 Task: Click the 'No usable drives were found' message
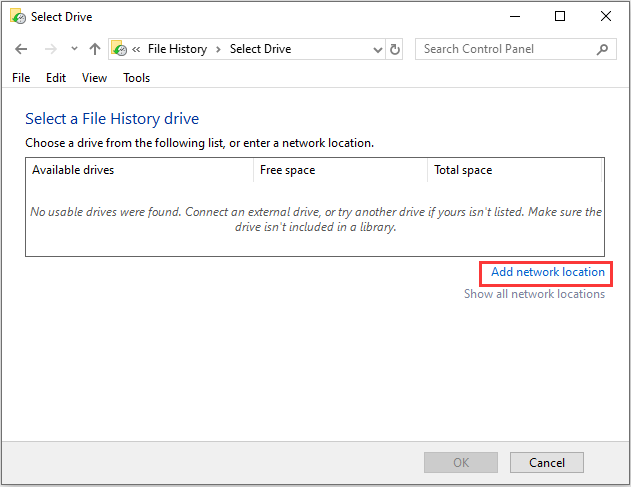[x=316, y=219]
